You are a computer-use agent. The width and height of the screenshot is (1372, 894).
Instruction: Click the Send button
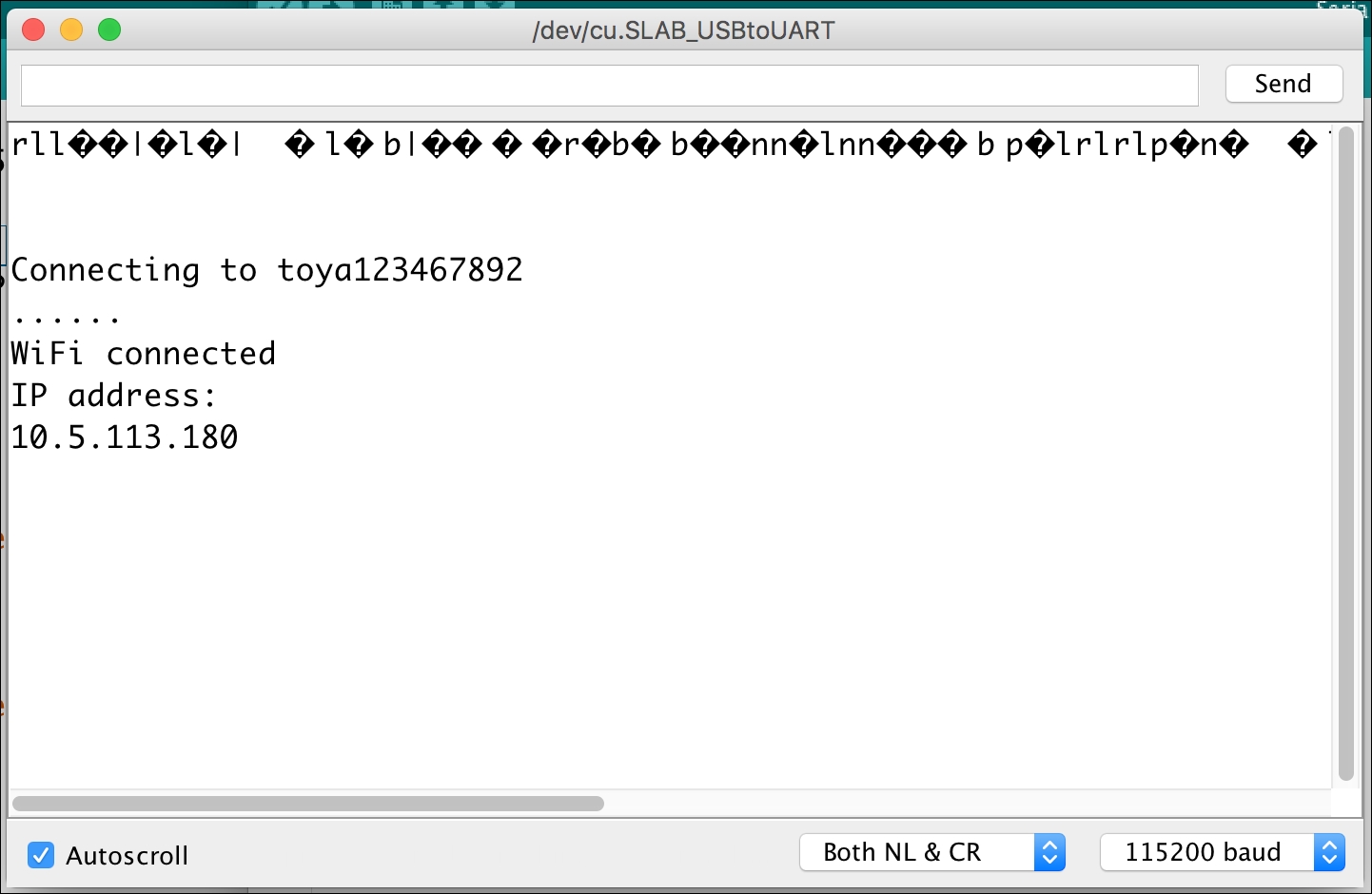coord(1284,84)
